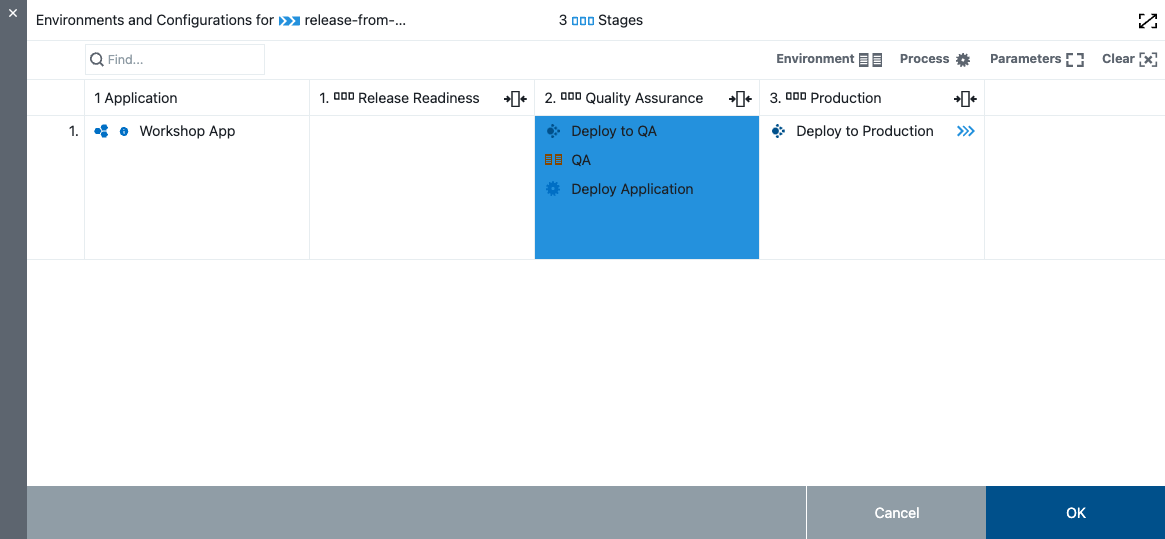Click the Cancel button
The image size is (1165, 539).
[x=896, y=513]
